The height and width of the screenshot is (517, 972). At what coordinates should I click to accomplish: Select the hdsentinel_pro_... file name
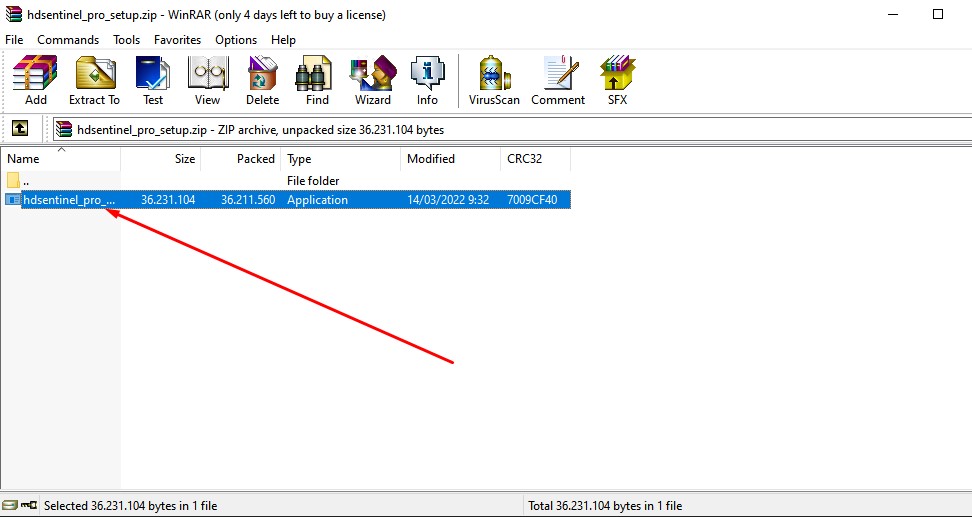point(69,200)
